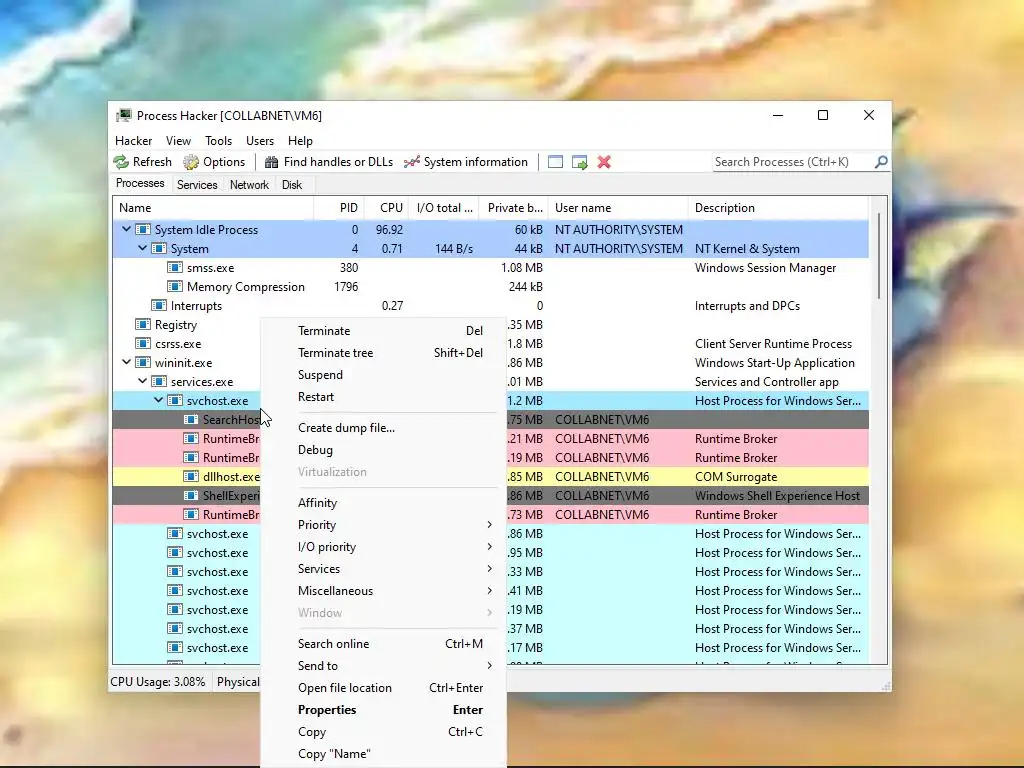Collapse the highlighted svchost.exe node
This screenshot has width=1024, height=768.
pos(159,400)
